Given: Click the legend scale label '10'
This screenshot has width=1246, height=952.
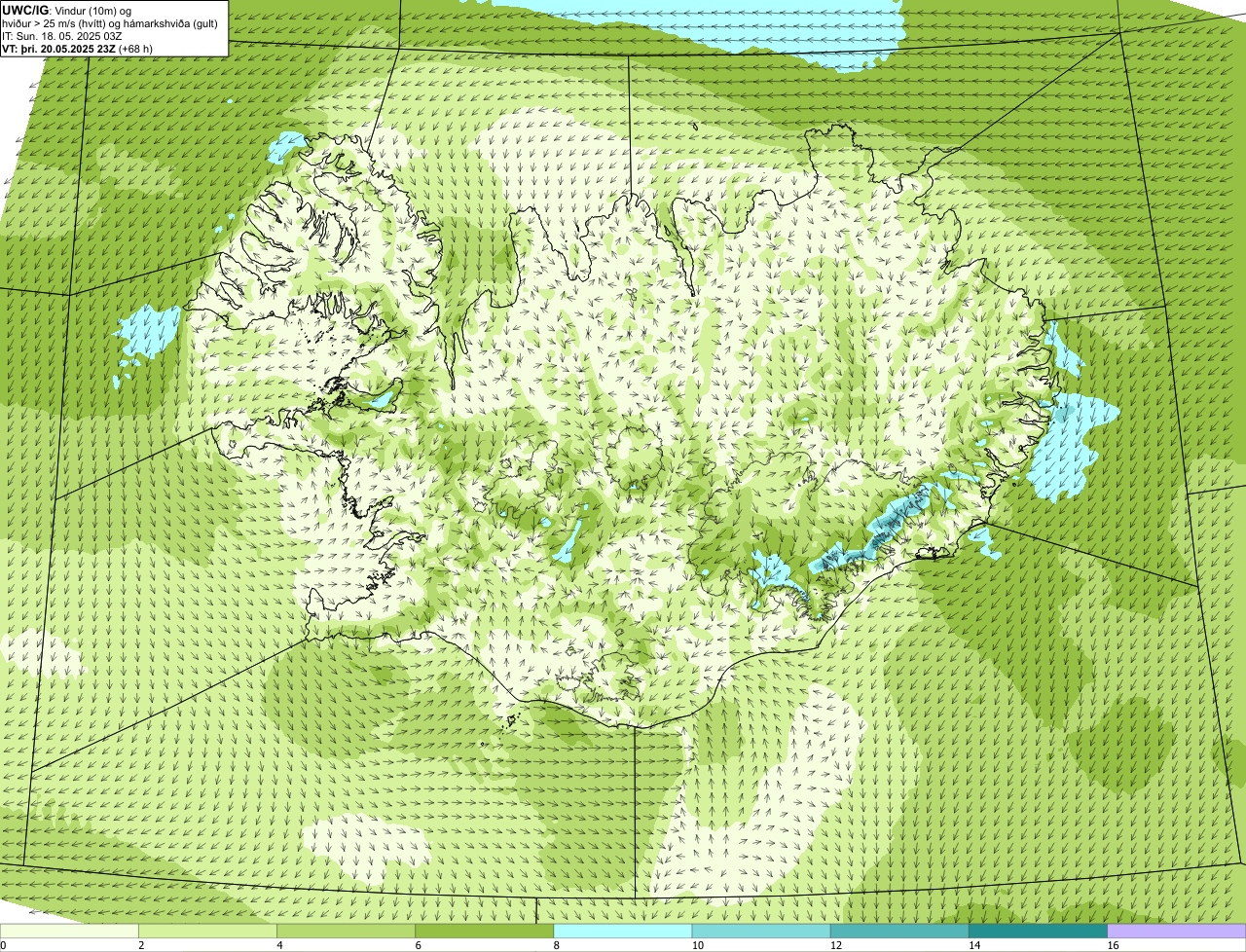Looking at the screenshot, I should point(698,945).
